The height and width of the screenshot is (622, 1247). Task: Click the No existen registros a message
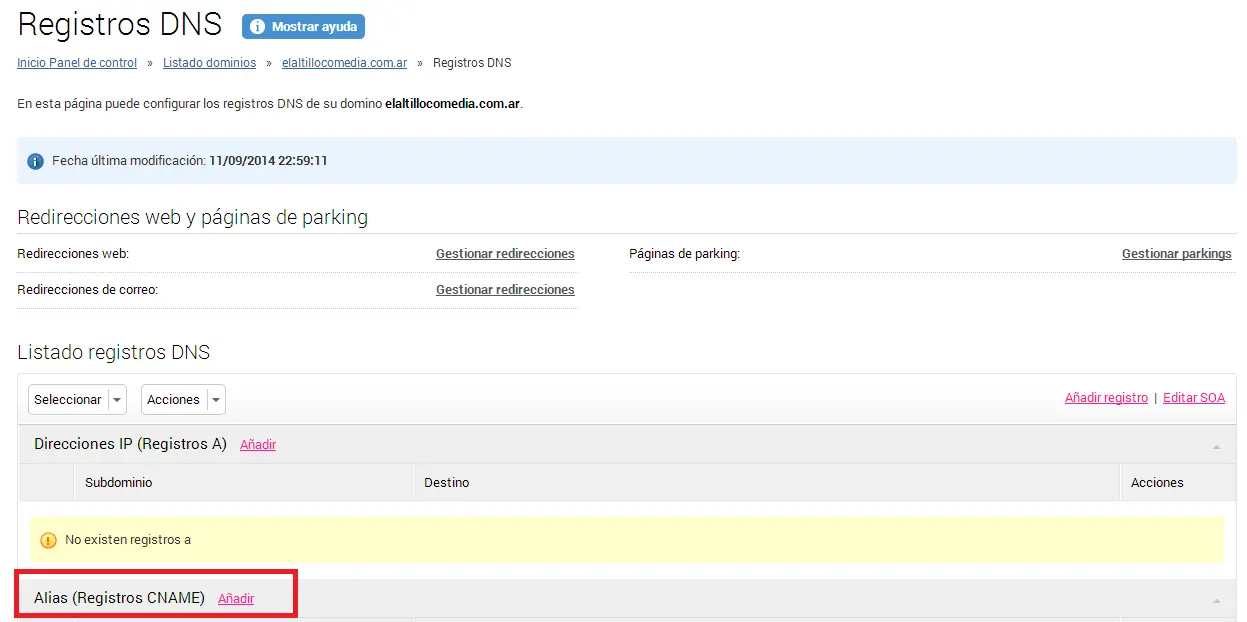[x=128, y=540]
